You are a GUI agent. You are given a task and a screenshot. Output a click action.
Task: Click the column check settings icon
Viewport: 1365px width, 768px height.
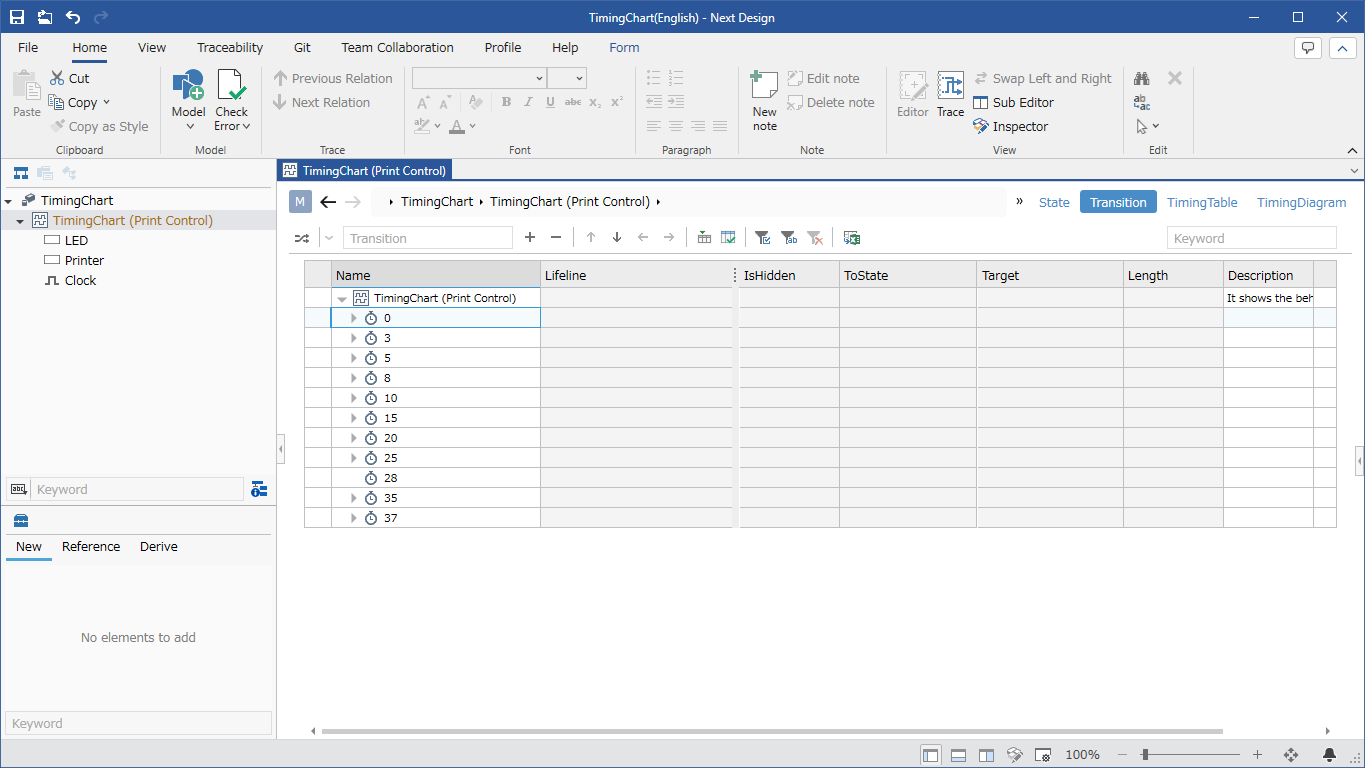[x=728, y=237]
